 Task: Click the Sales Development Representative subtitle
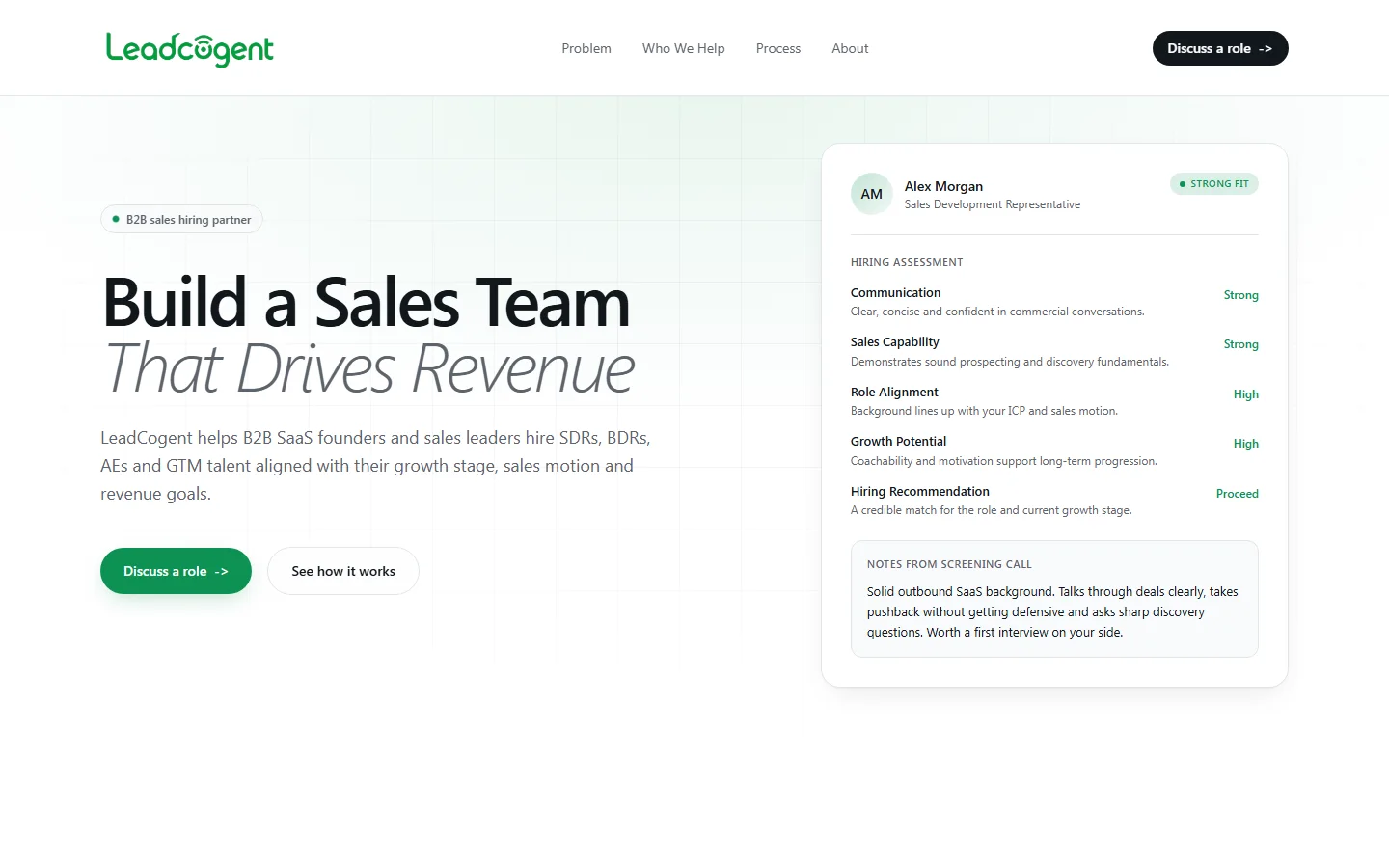point(993,204)
